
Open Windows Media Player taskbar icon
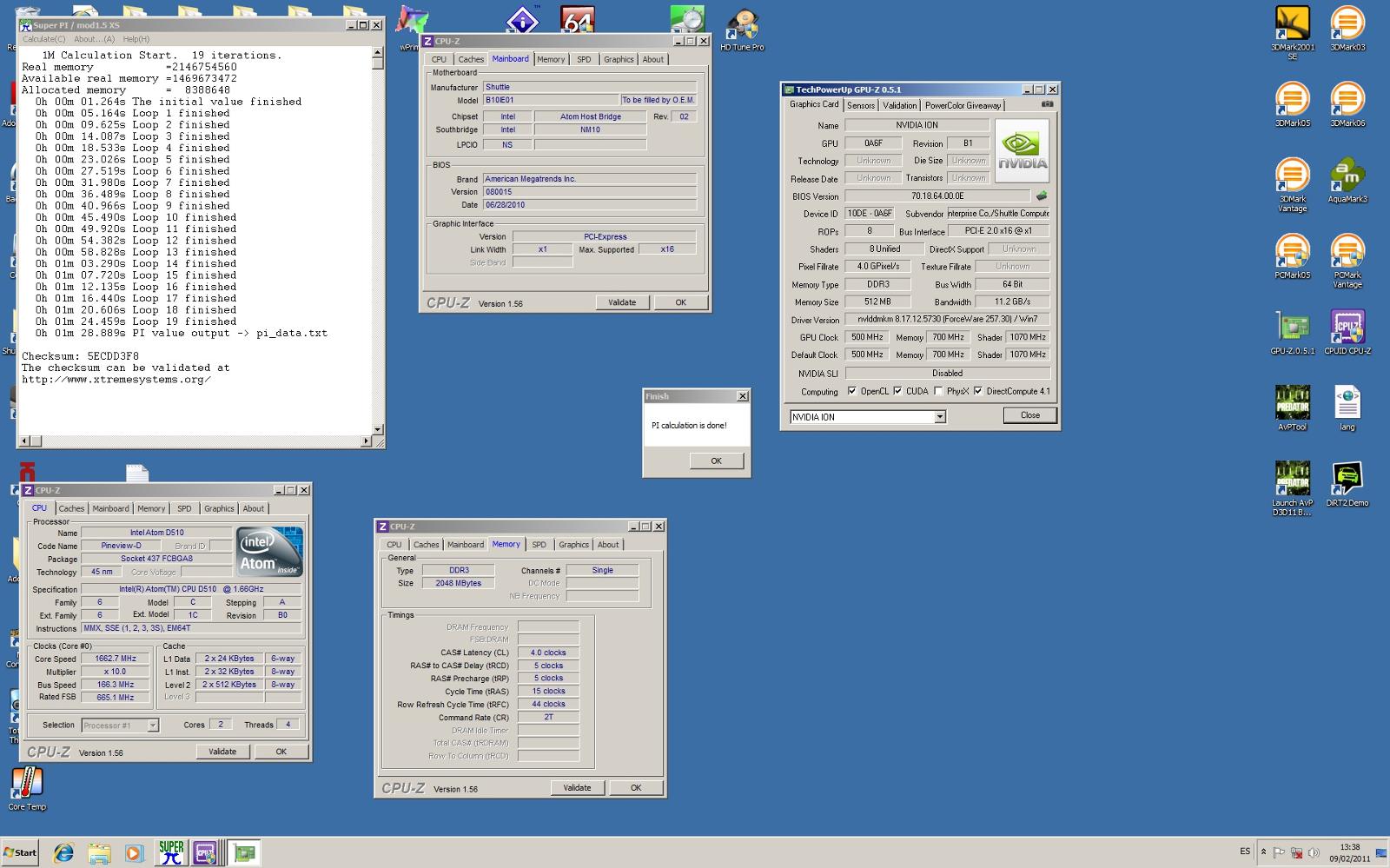click(133, 852)
